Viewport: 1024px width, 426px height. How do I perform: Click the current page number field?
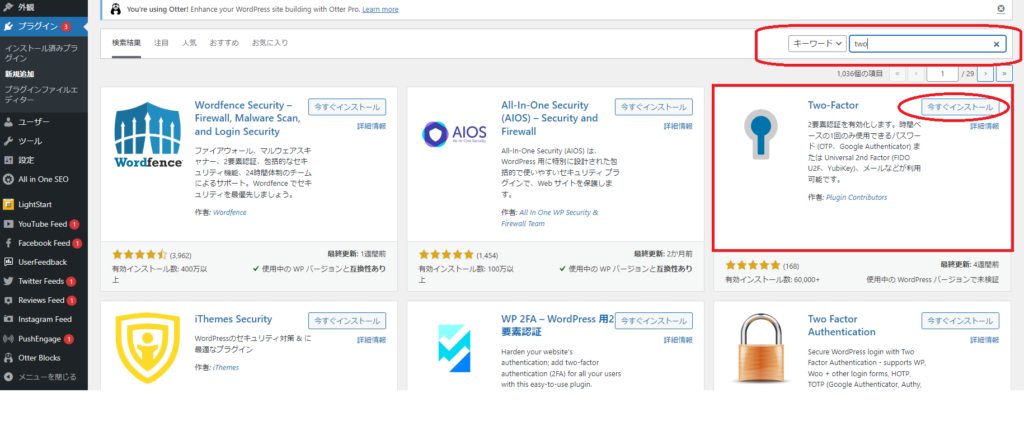click(942, 74)
